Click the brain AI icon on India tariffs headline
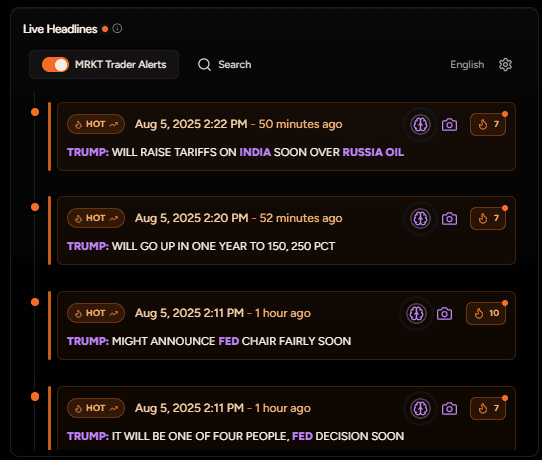The height and width of the screenshot is (460, 542). coord(420,124)
